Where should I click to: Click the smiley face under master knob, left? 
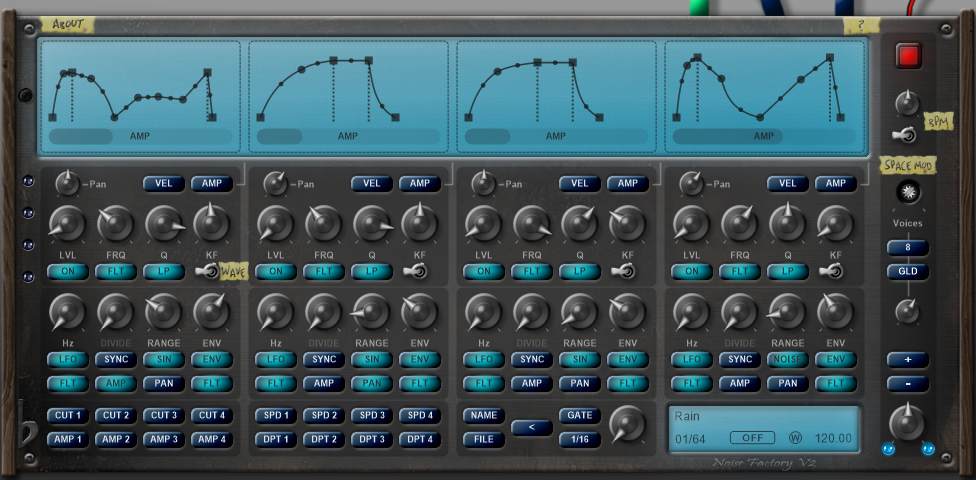point(886,449)
